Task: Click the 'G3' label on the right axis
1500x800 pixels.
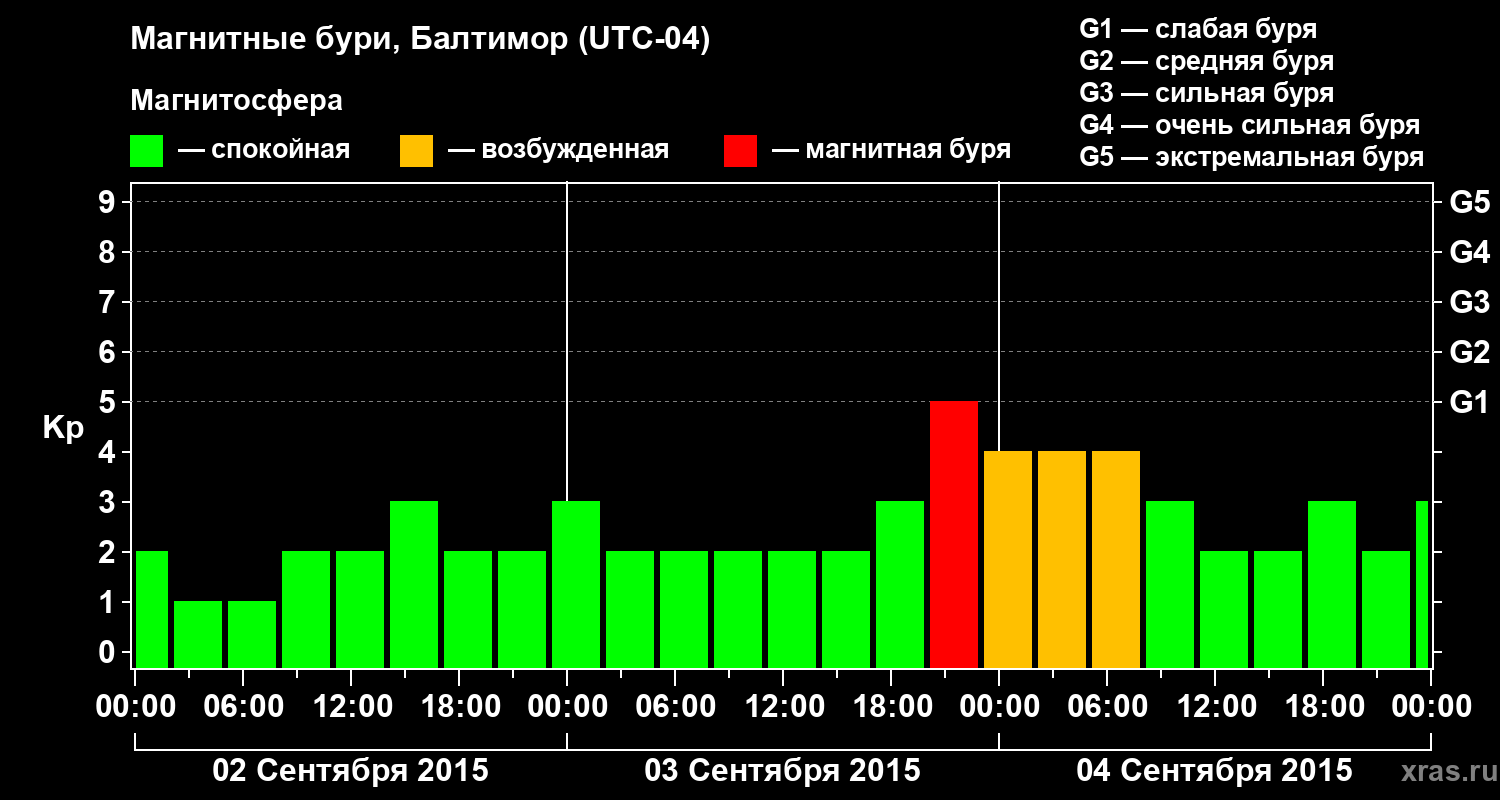Action: coord(1470,302)
